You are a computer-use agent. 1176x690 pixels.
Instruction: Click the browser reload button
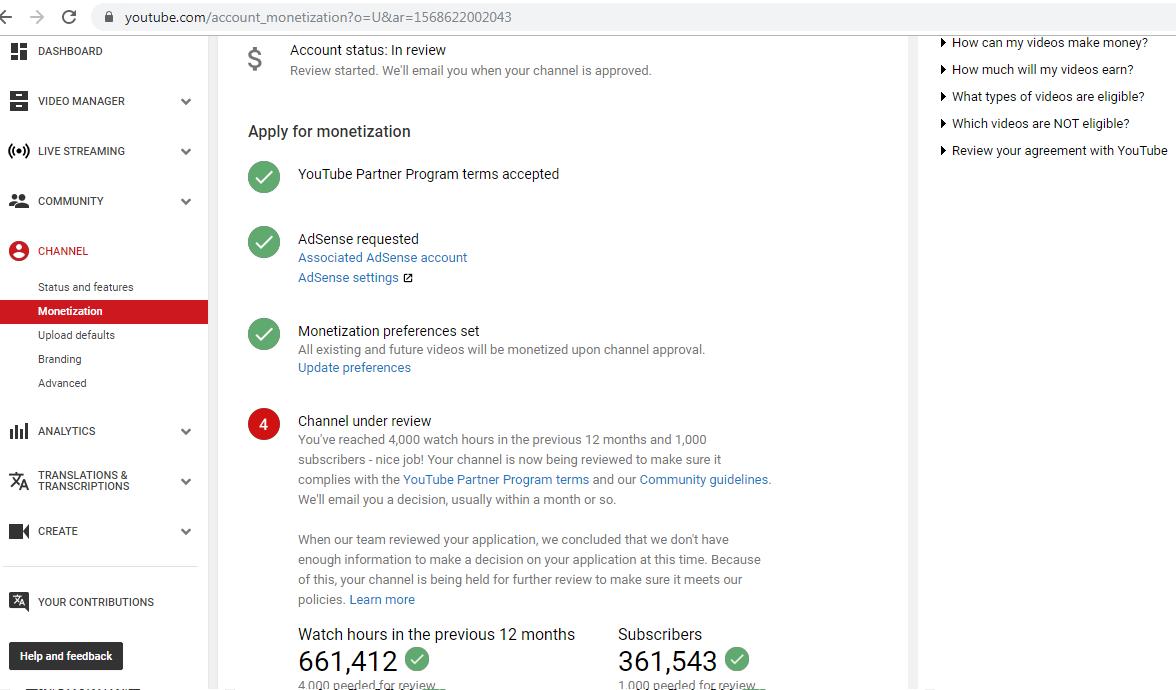(69, 16)
